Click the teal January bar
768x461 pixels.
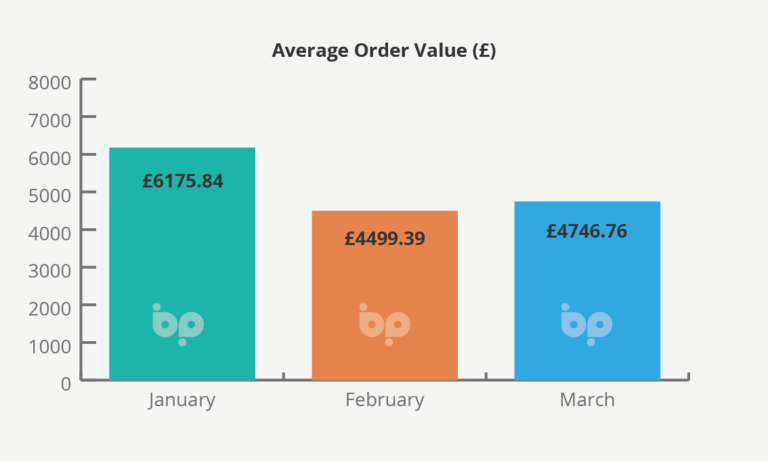tap(182, 260)
